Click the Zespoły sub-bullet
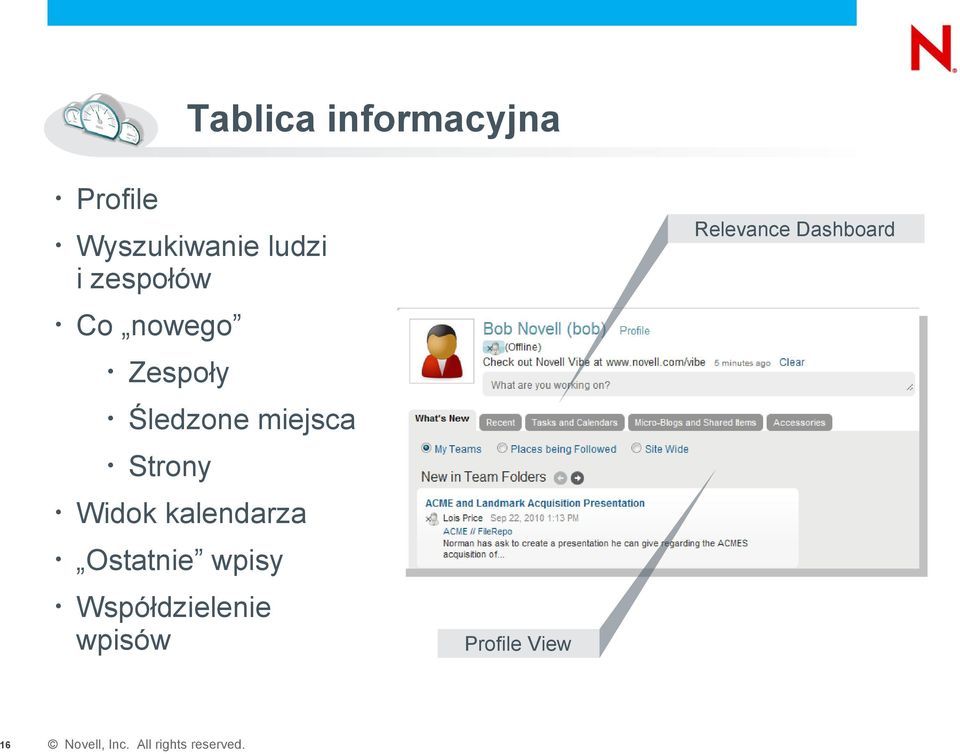 (178, 373)
